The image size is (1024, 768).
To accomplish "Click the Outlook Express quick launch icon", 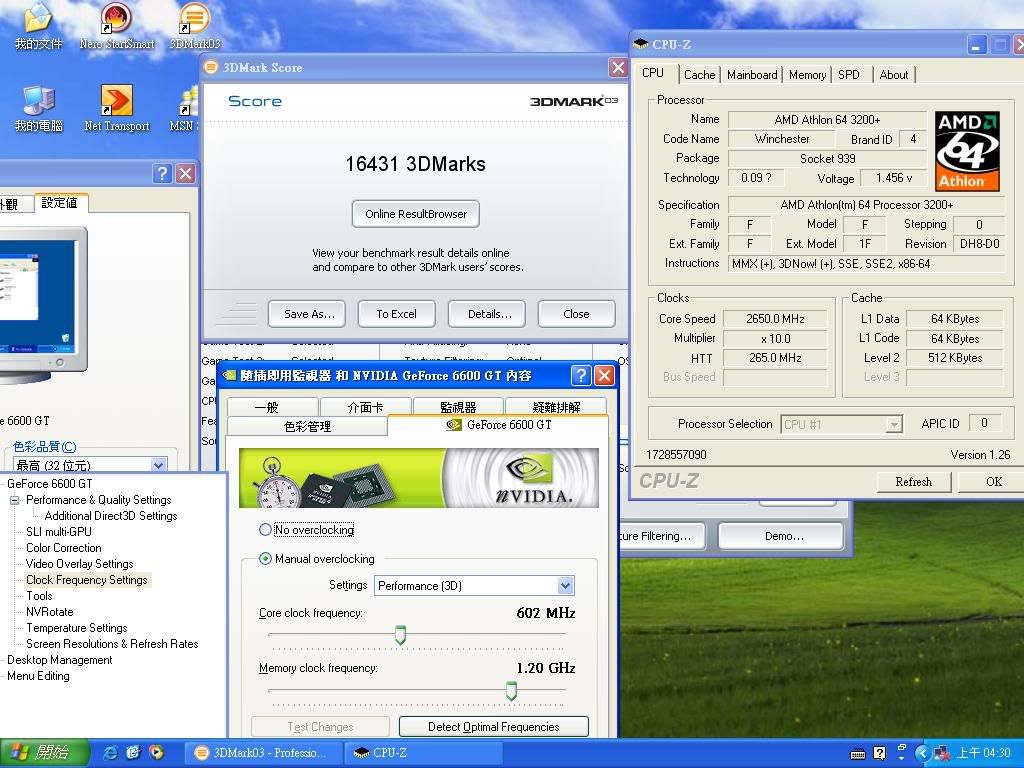I will coord(134,753).
